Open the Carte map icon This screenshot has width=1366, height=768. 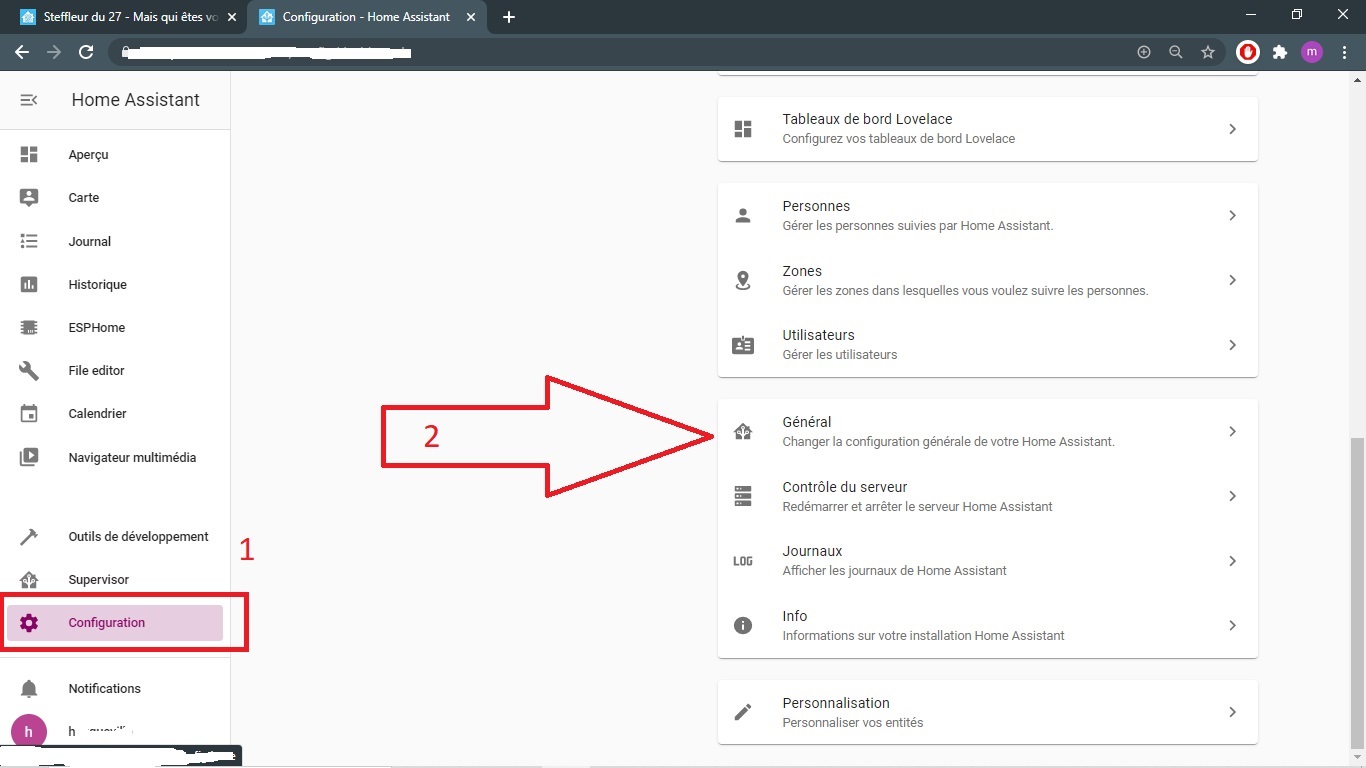click(29, 198)
